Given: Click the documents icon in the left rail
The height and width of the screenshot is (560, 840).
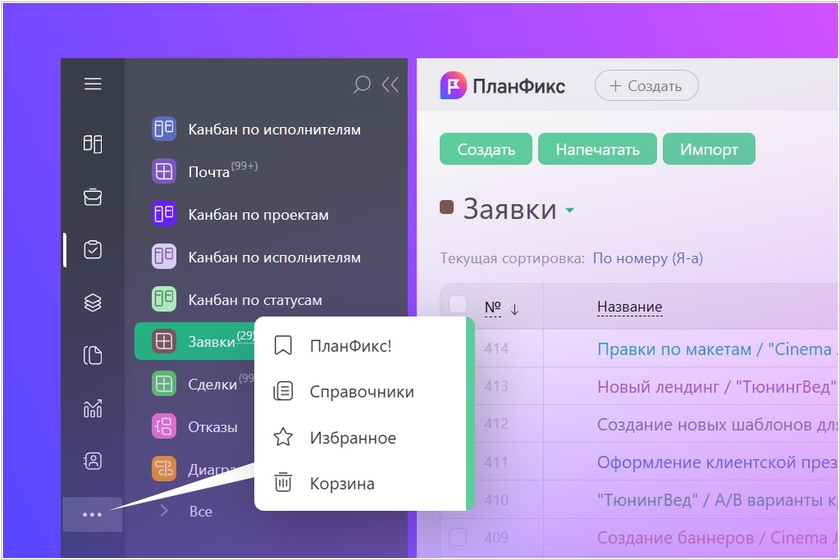Looking at the screenshot, I should coord(93,355).
